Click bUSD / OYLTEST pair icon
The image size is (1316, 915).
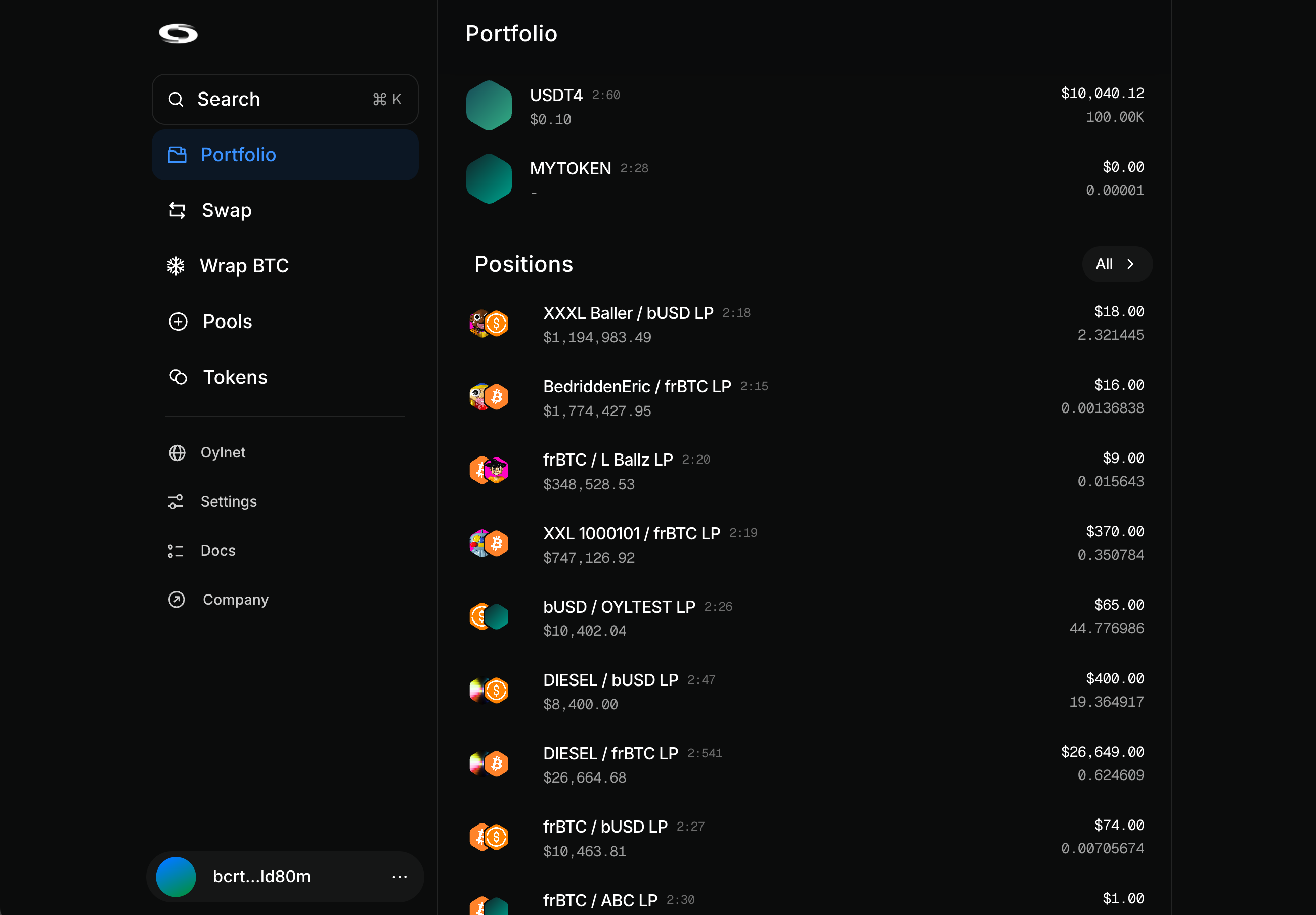[x=489, y=617]
